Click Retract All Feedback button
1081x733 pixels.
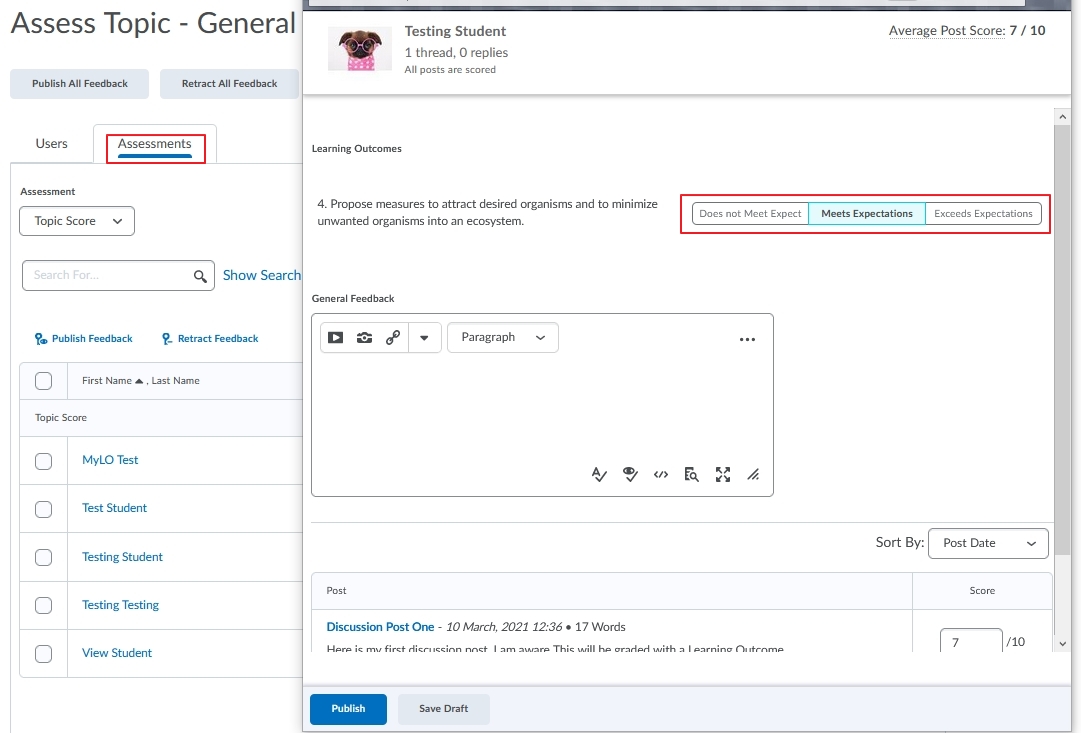[230, 83]
